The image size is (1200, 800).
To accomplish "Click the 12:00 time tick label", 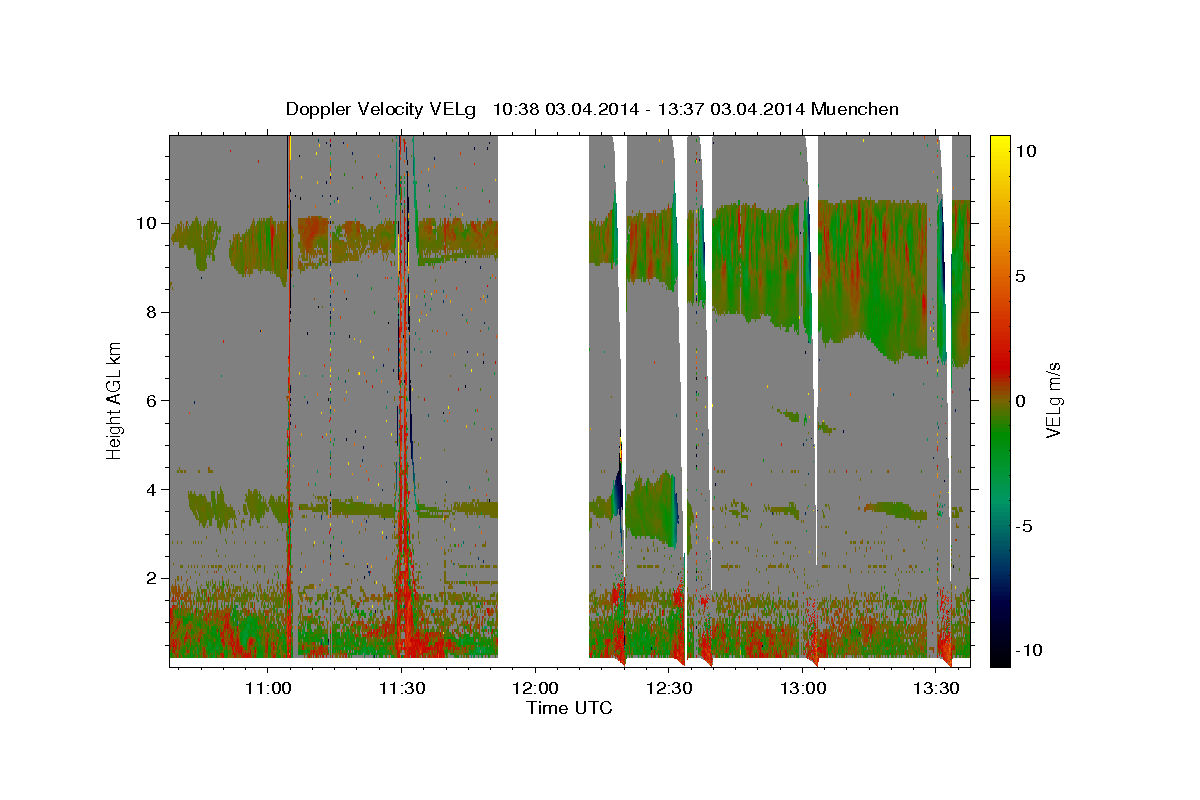I will [535, 689].
